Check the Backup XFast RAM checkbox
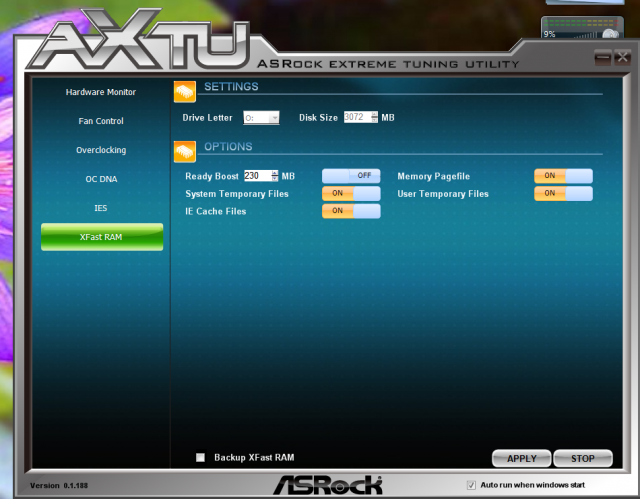 click(200, 457)
